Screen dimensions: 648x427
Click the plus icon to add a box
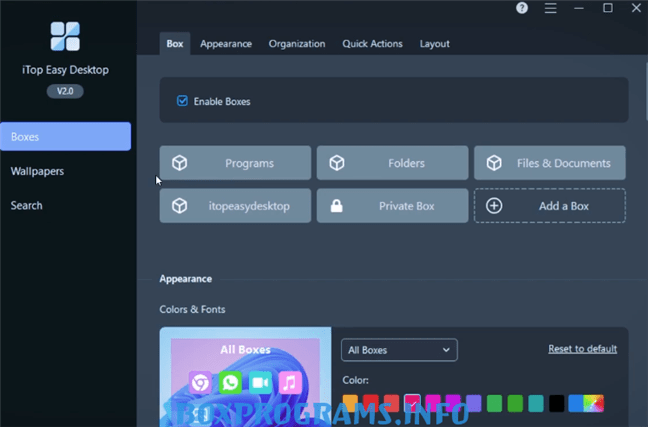[494, 206]
